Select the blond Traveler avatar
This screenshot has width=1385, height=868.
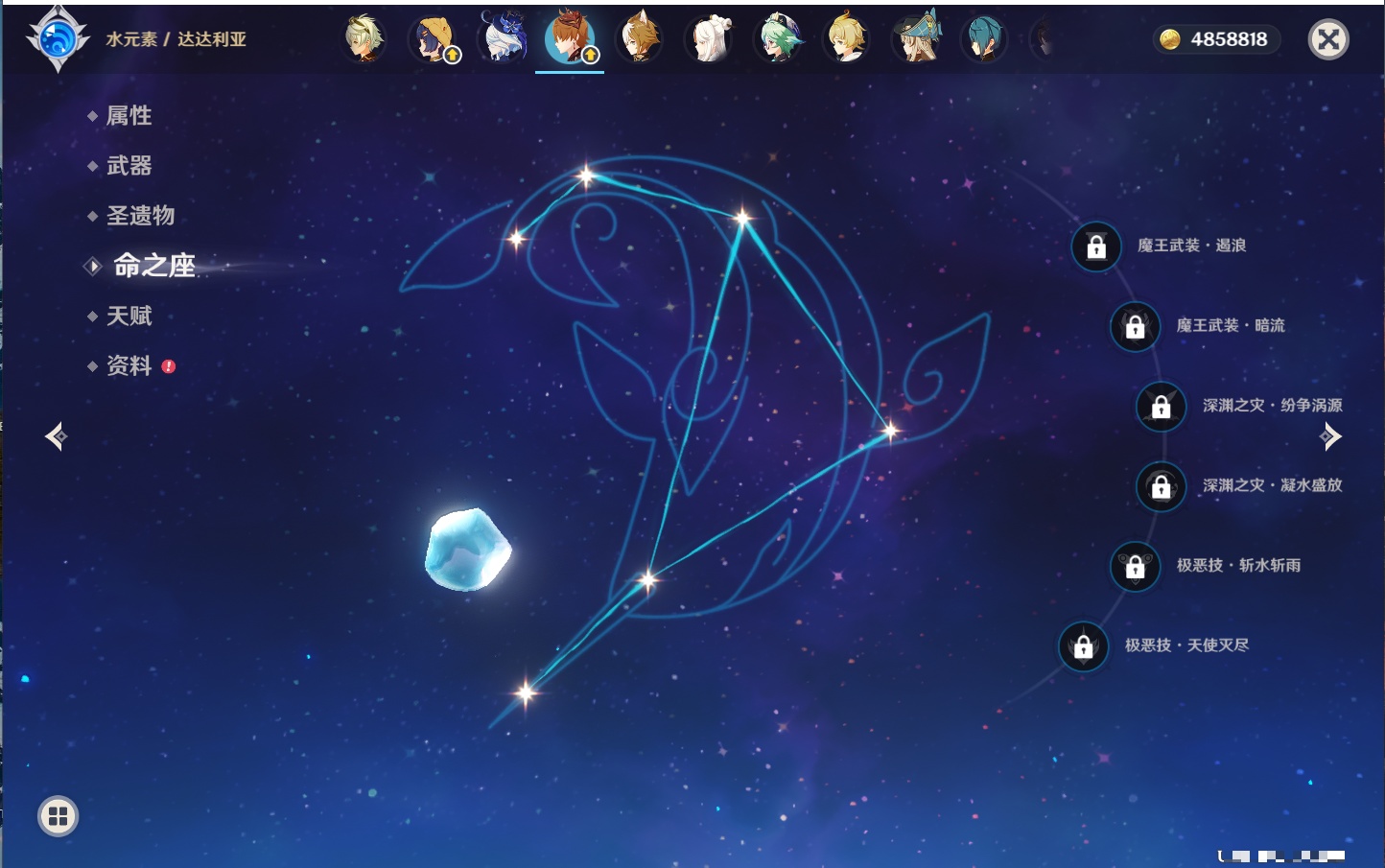847,38
